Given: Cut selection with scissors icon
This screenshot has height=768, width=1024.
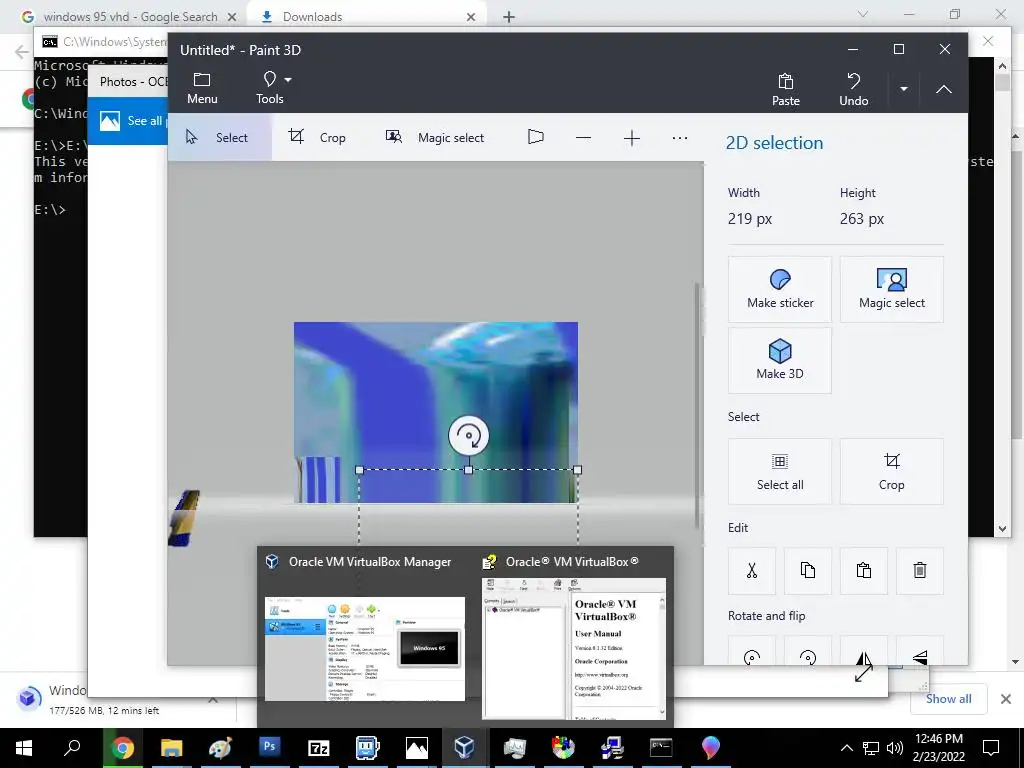Looking at the screenshot, I should click(x=752, y=570).
